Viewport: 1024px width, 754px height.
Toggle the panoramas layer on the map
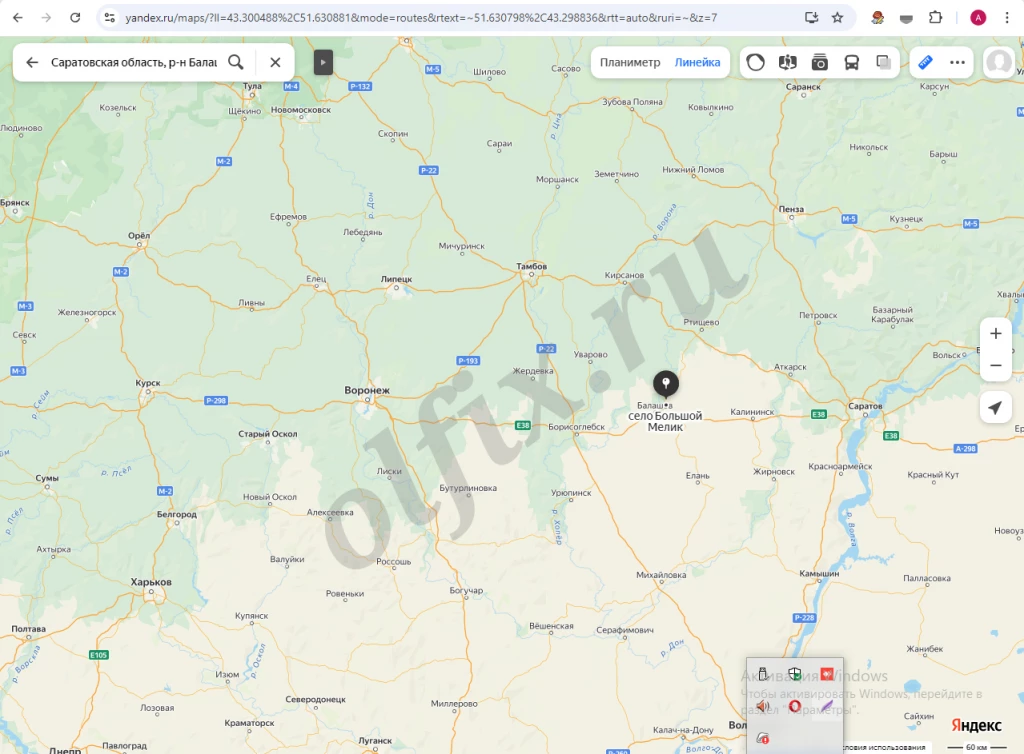click(787, 62)
